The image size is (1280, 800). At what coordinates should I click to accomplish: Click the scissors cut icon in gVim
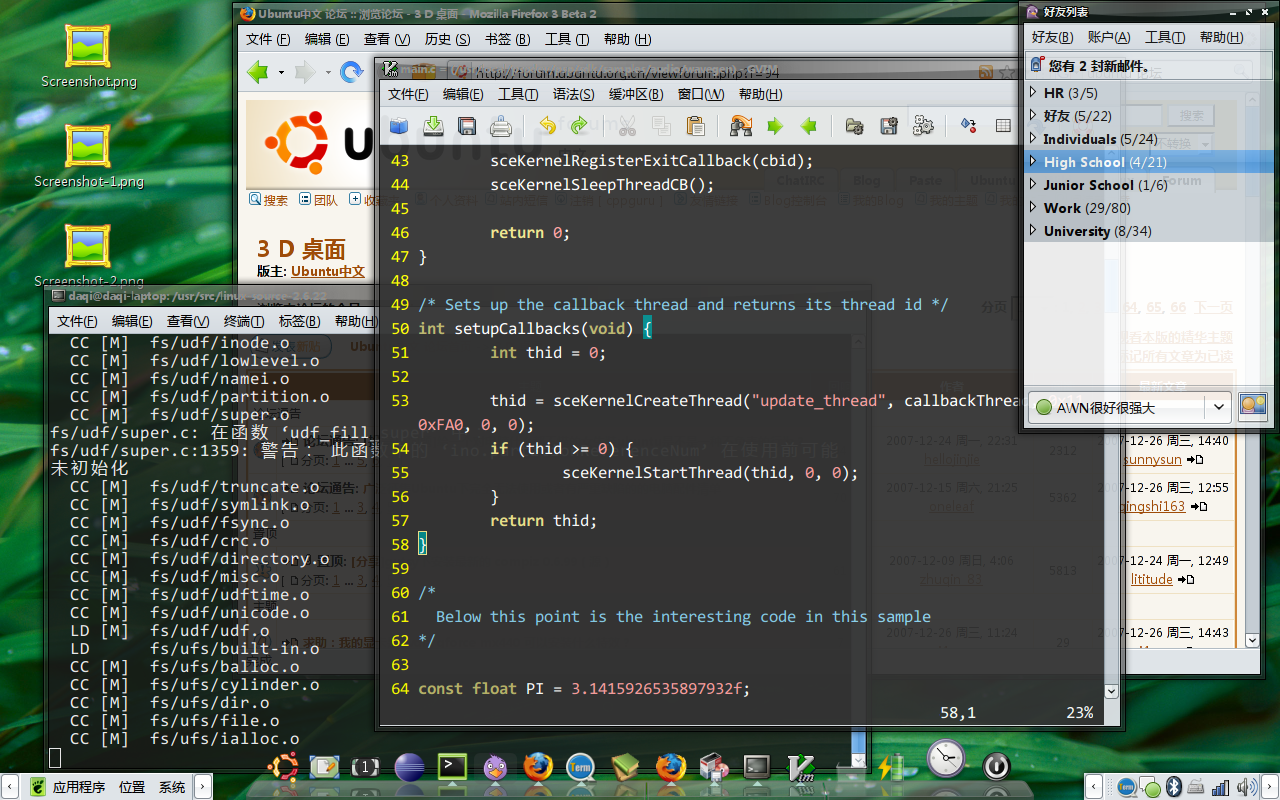click(627, 126)
